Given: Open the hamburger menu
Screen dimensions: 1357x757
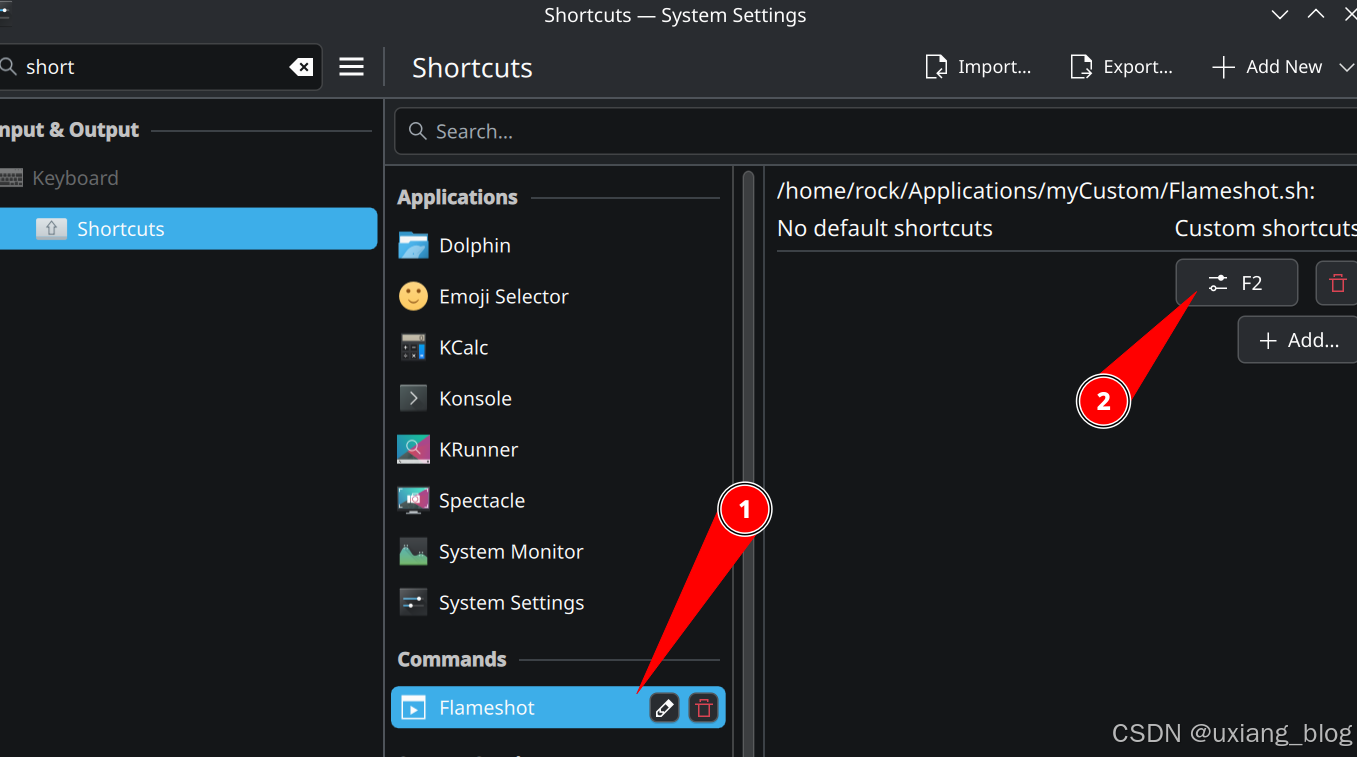Looking at the screenshot, I should coord(351,67).
